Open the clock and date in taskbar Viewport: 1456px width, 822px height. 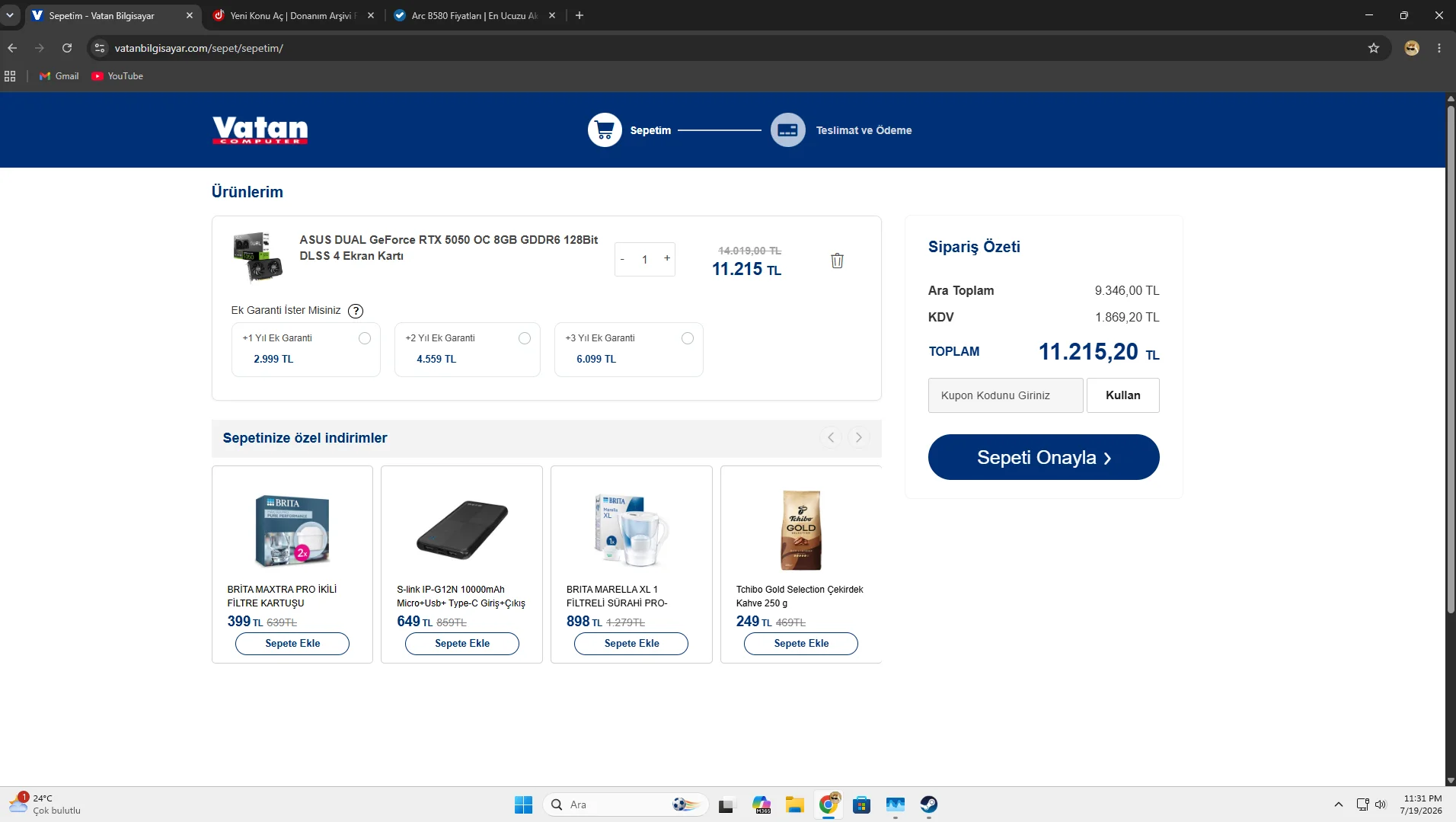[x=1421, y=804]
